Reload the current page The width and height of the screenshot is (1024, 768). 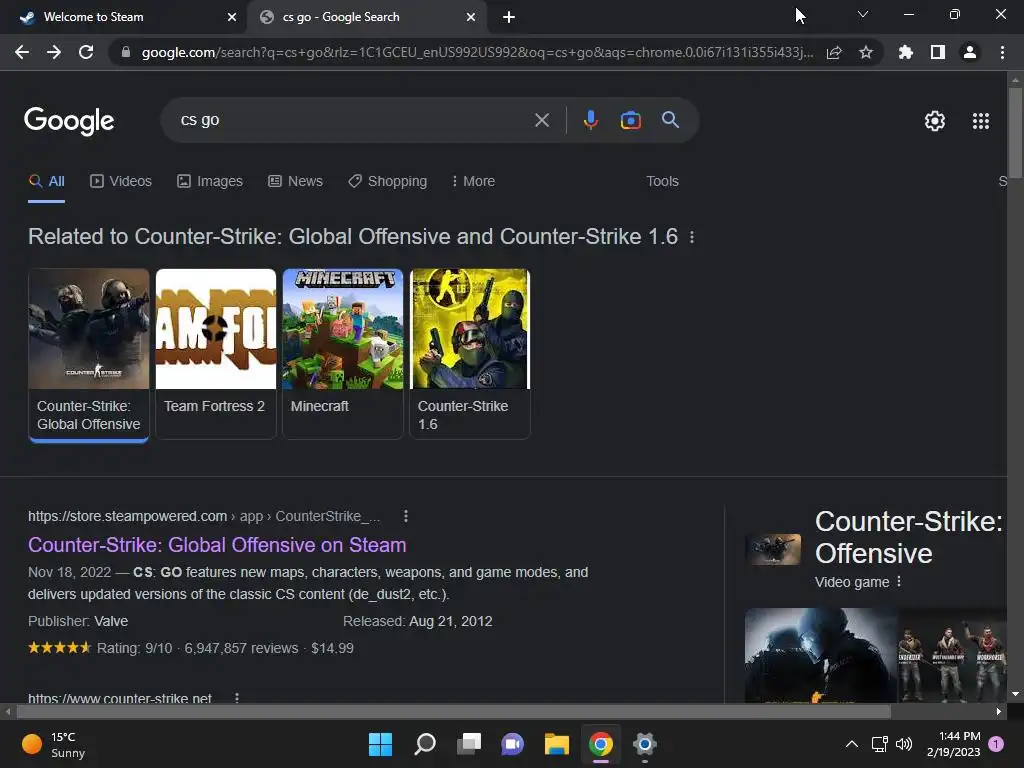tap(86, 52)
